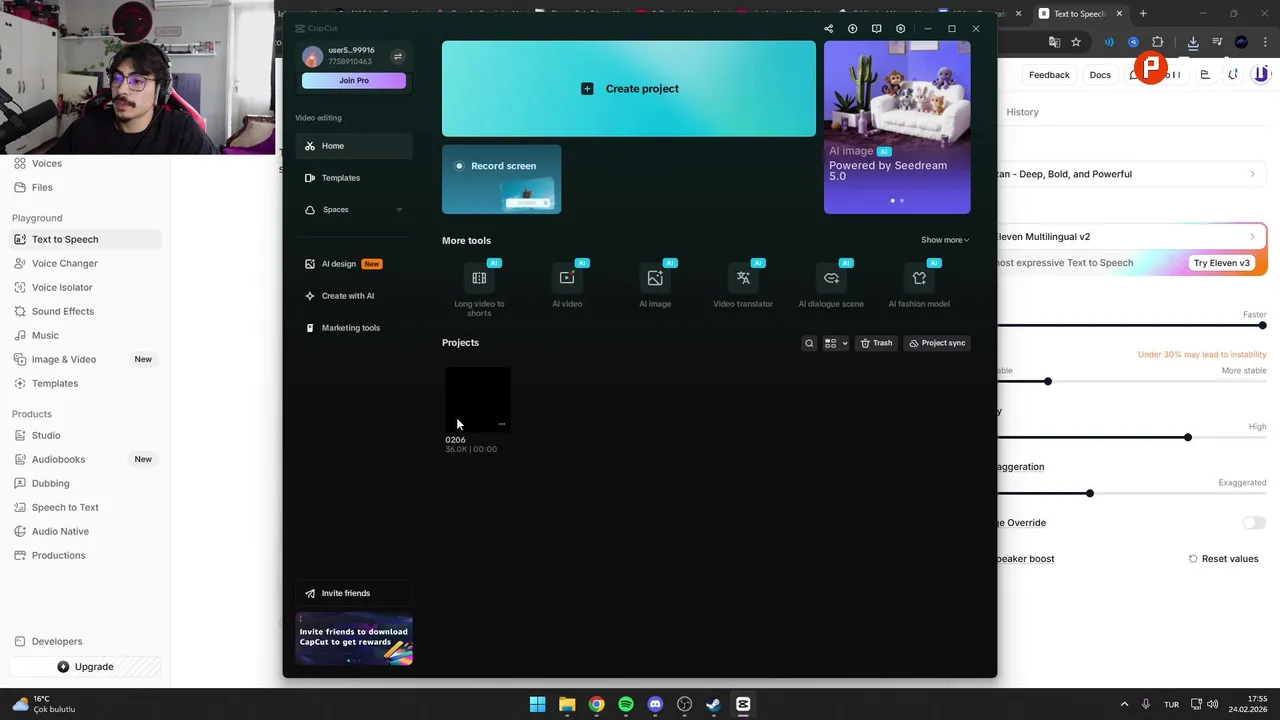This screenshot has width=1280, height=720.
Task: Start Record screen
Action: pyautogui.click(x=501, y=179)
